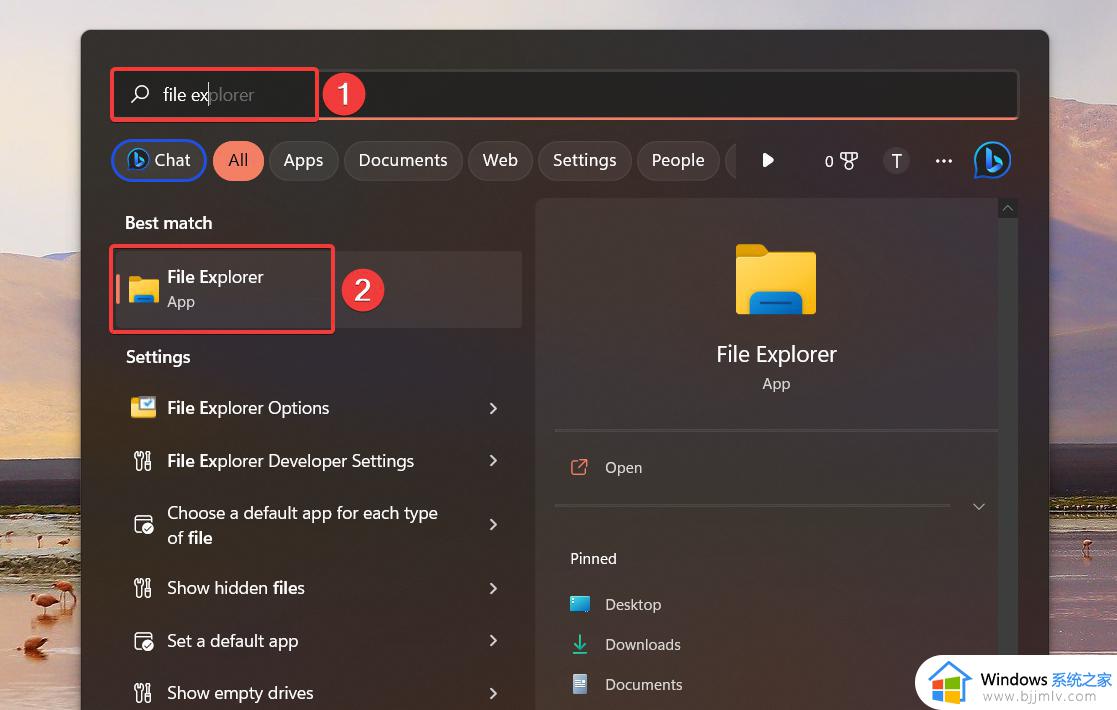Image resolution: width=1117 pixels, height=710 pixels.
Task: Click the icon beside Choose a default app for each type
Action: [x=144, y=524]
